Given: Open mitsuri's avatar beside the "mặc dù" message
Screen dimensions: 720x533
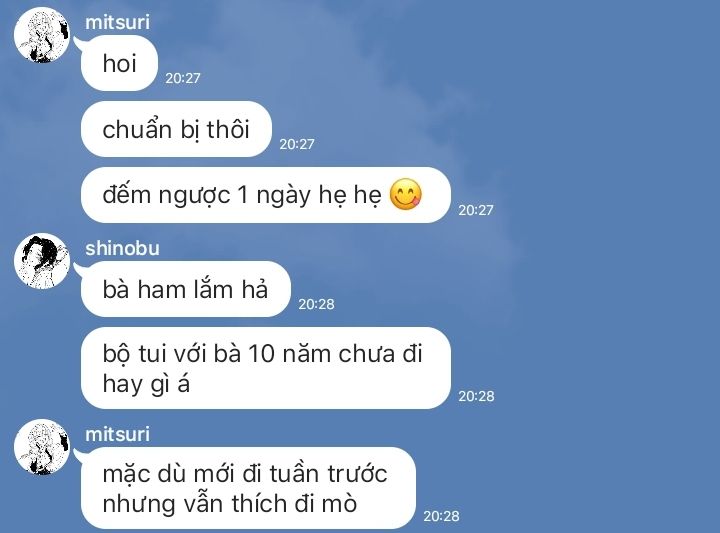Looking at the screenshot, I should 42,447.
